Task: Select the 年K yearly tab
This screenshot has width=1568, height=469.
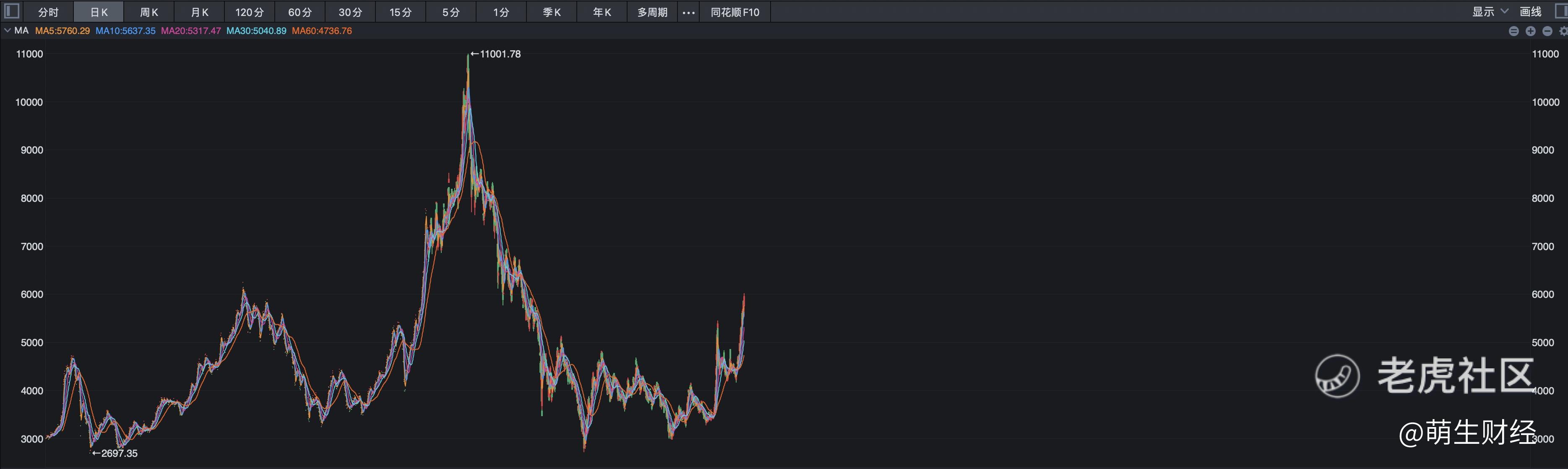Action: click(x=602, y=12)
